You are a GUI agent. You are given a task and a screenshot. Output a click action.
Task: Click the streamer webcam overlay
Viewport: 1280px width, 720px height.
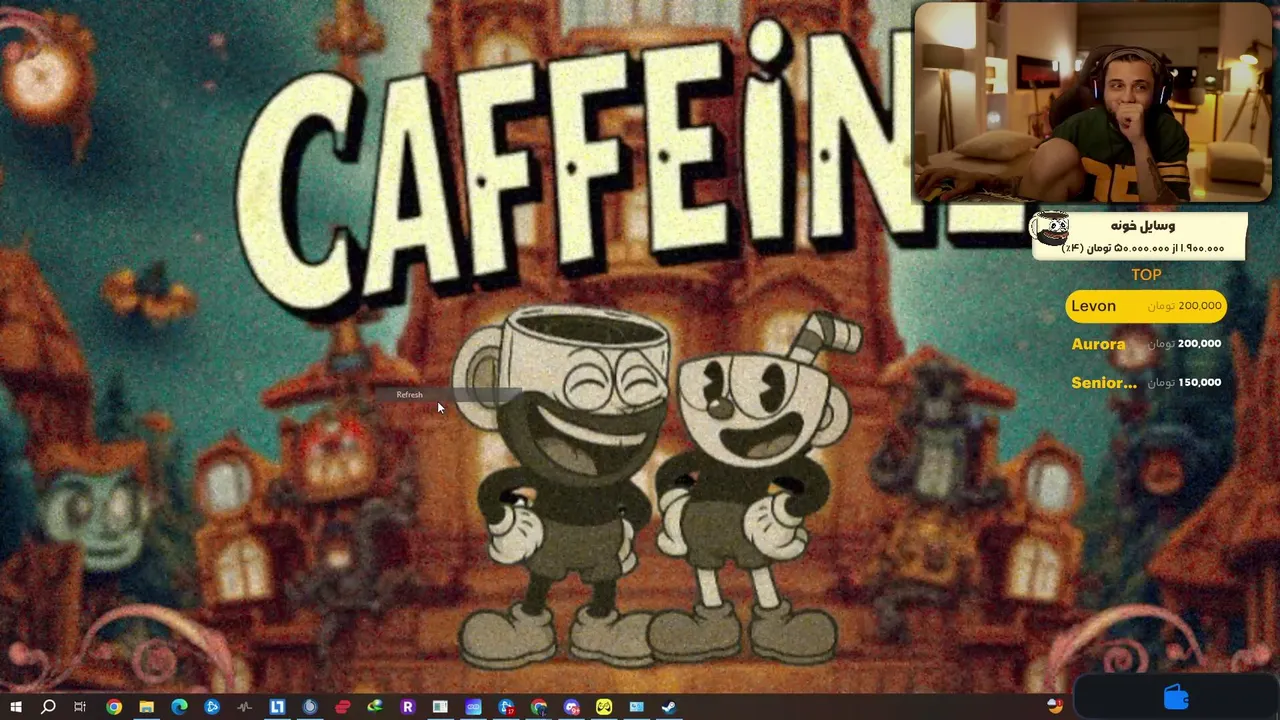coord(1093,102)
